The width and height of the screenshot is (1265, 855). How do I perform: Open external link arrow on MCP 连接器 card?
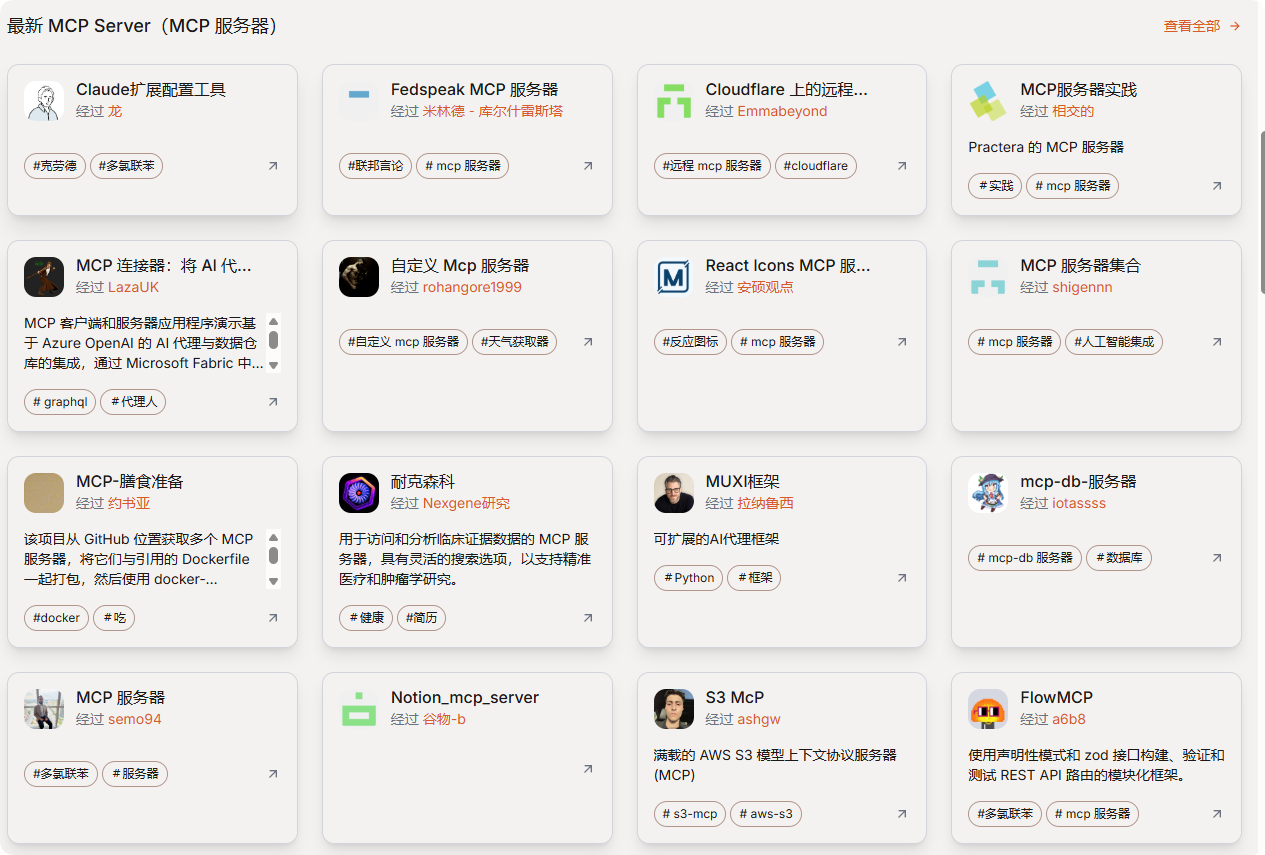tap(273, 402)
